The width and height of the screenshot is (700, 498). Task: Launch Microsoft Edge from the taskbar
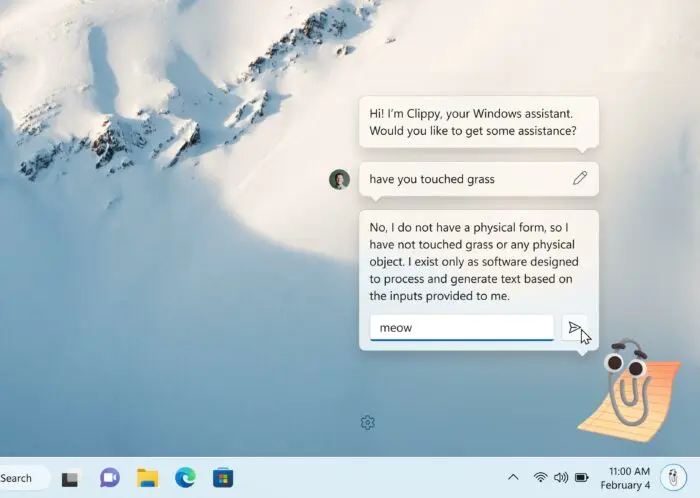pos(185,478)
